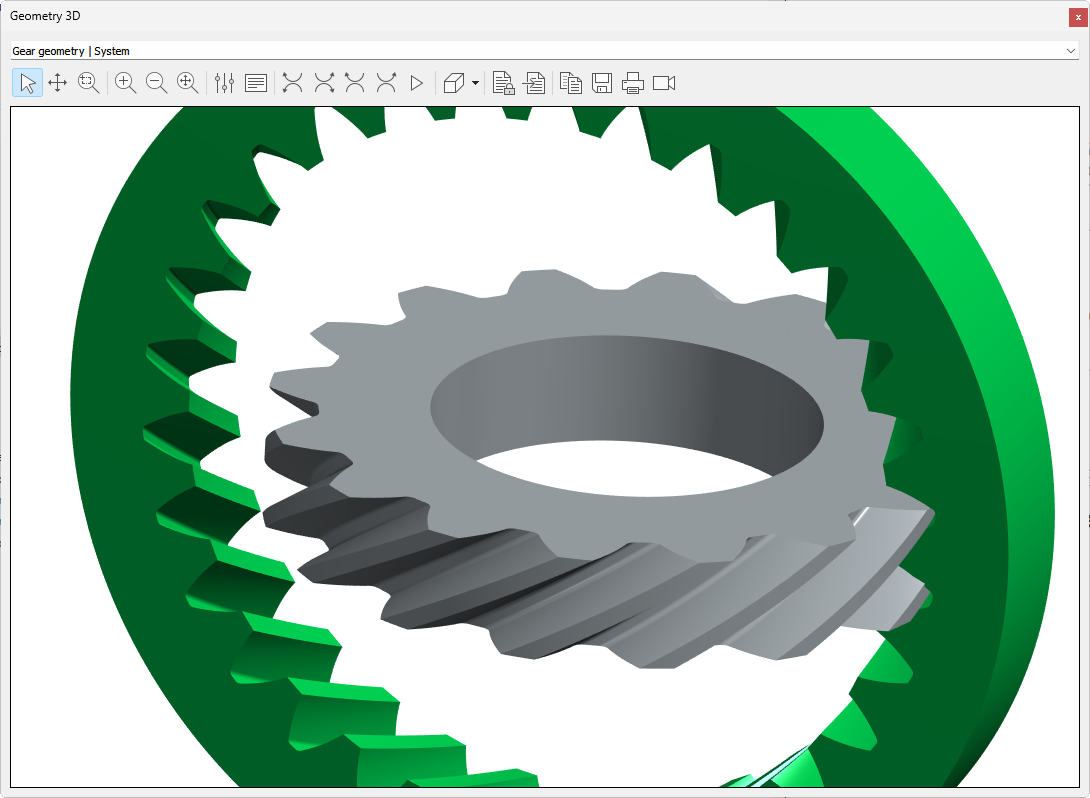Click the document with lock icon

tap(503, 83)
